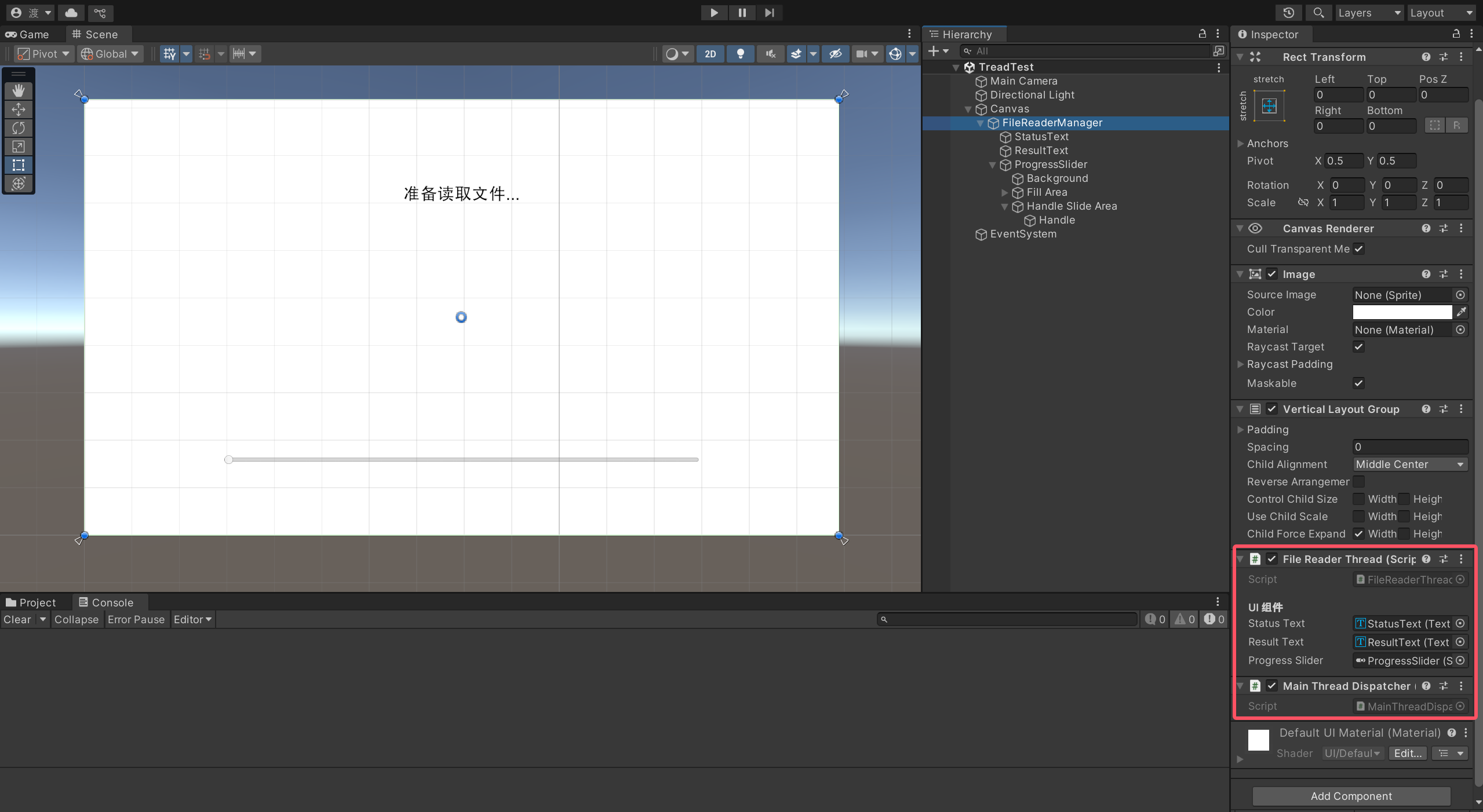
Task: Switch to the Scene tab
Action: pos(95,34)
